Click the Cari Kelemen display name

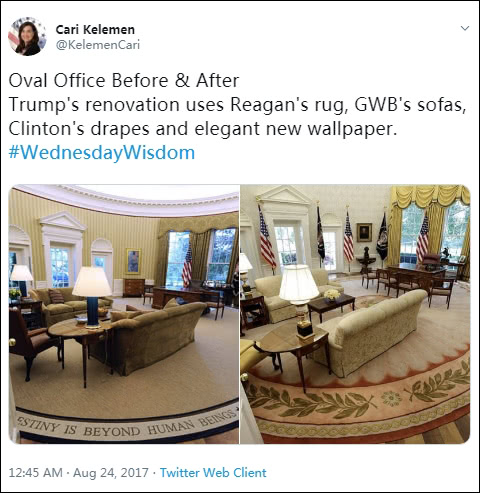[95, 29]
